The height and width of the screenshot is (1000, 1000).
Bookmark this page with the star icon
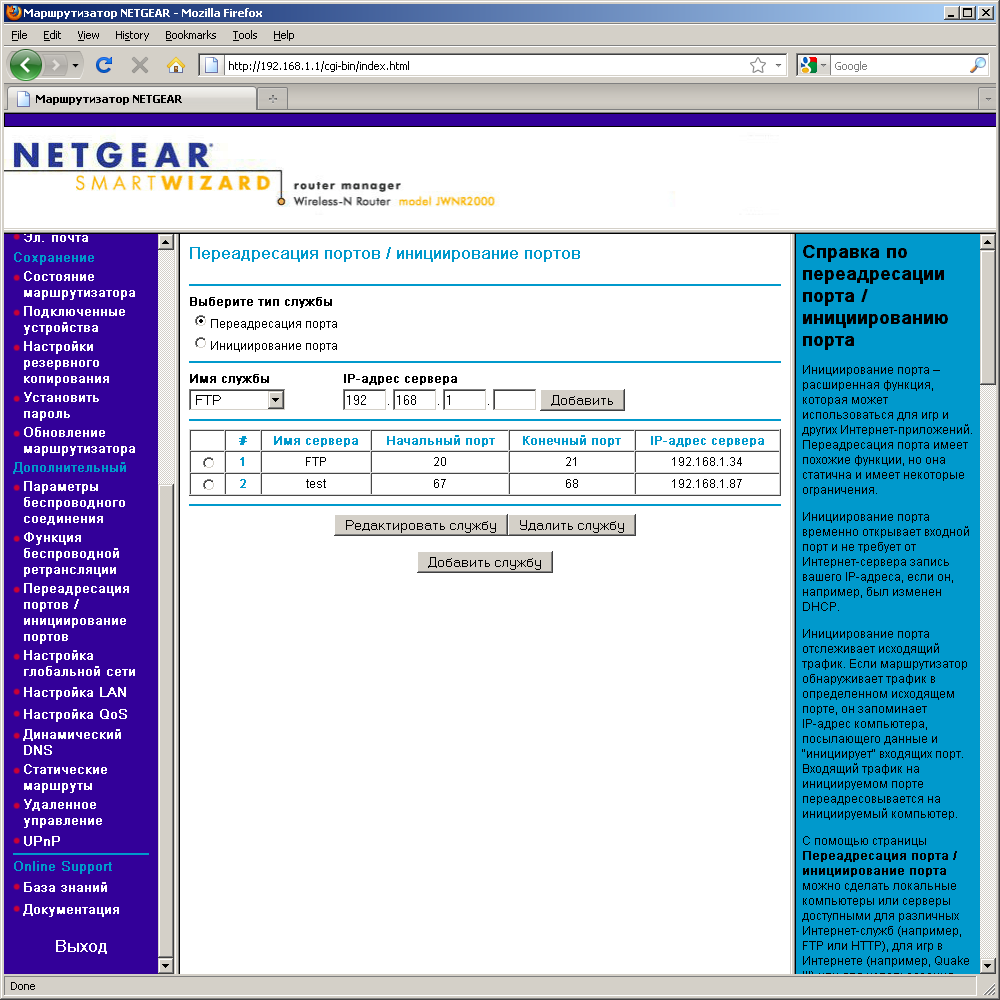(758, 65)
